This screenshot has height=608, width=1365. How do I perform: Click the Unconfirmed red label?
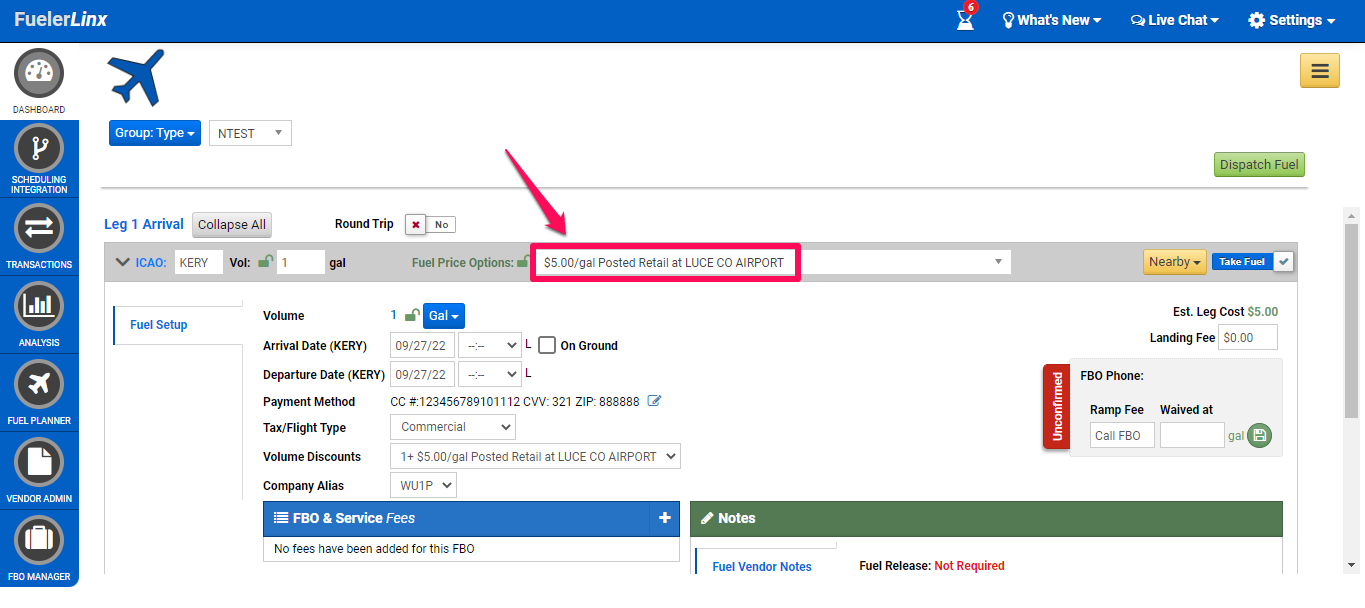[1056, 407]
